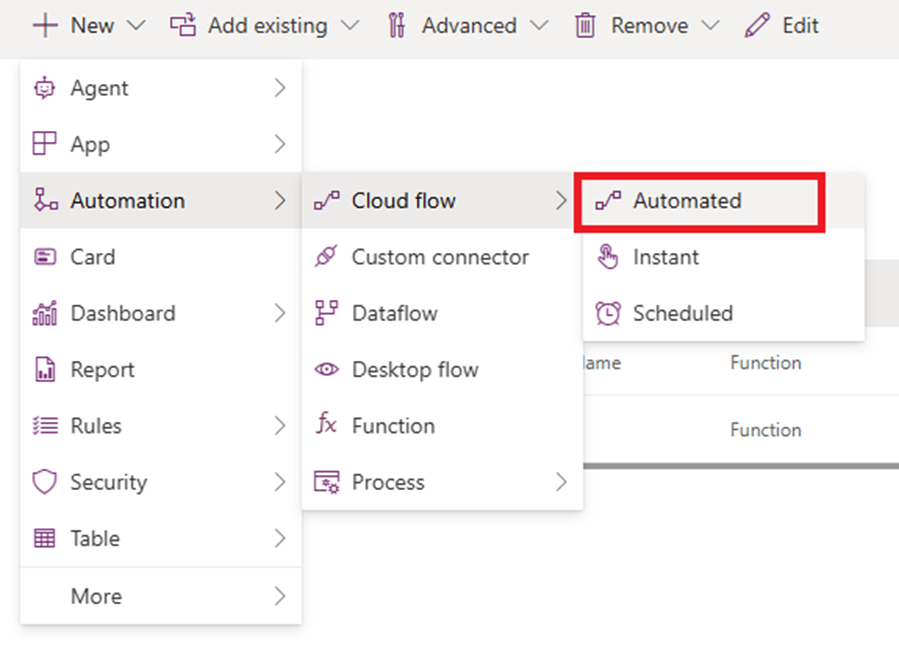
Task: Expand the Process submenu chevron
Action: point(561,482)
